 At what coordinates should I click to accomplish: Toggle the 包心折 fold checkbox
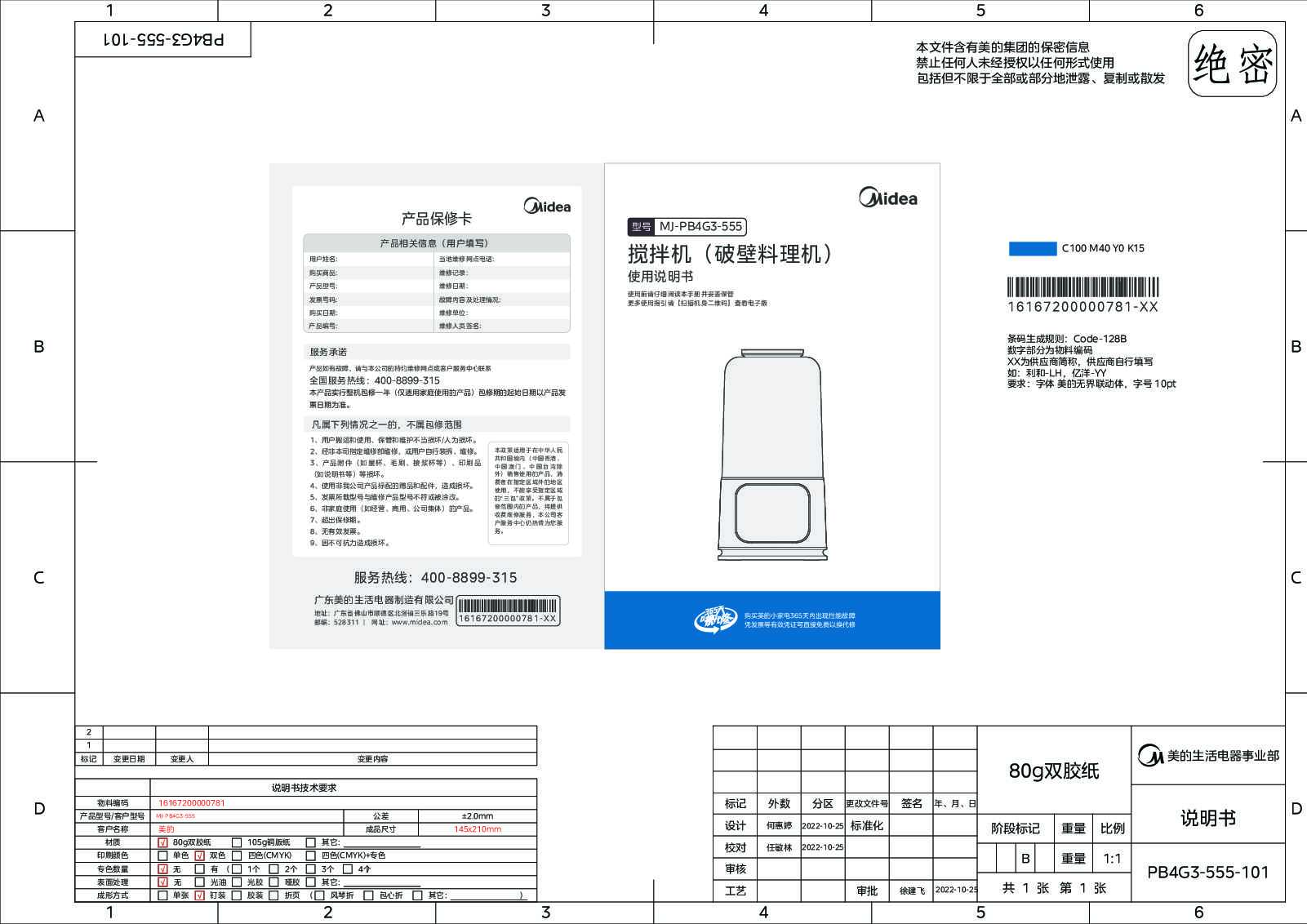coord(368,895)
